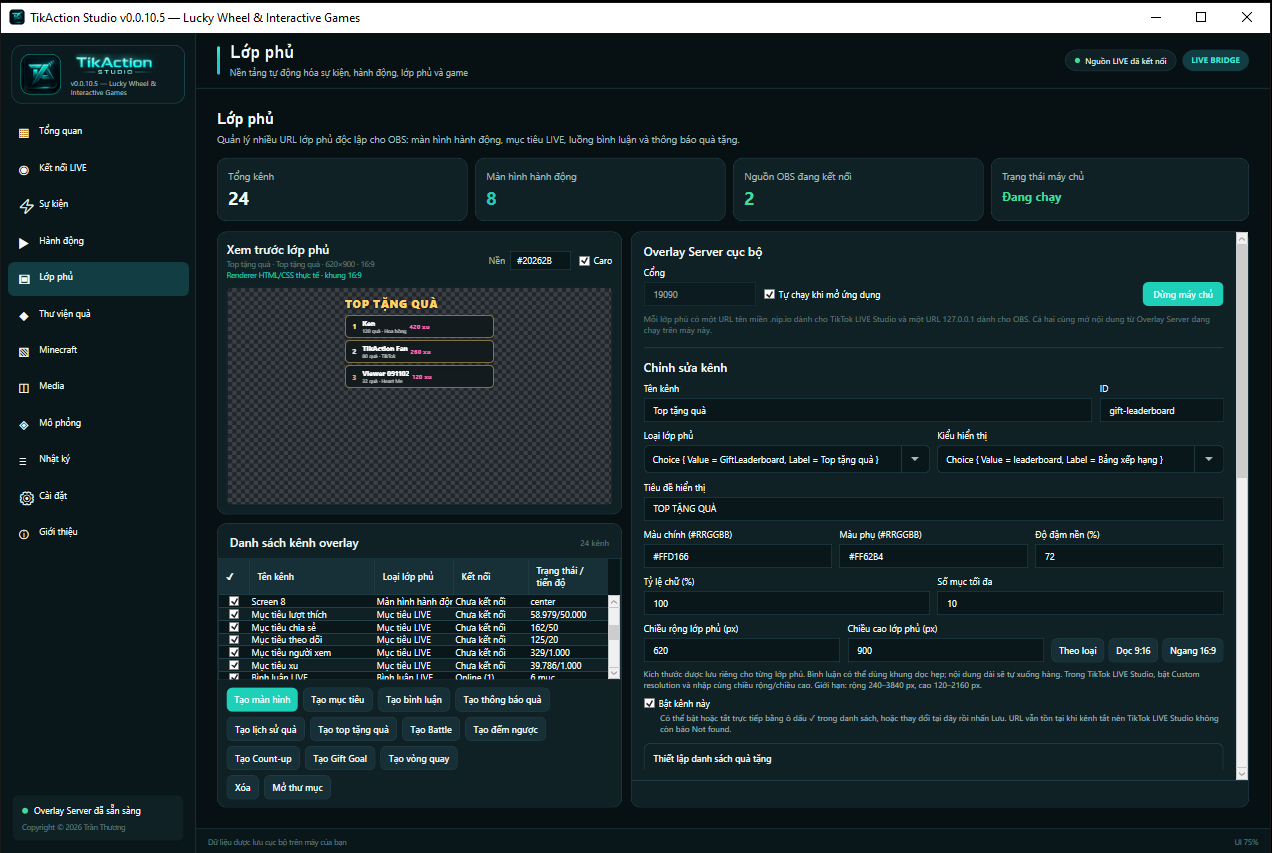The width and height of the screenshot is (1272, 853).
Task: Click the channel list scrollbar down arrow
Action: click(615, 673)
